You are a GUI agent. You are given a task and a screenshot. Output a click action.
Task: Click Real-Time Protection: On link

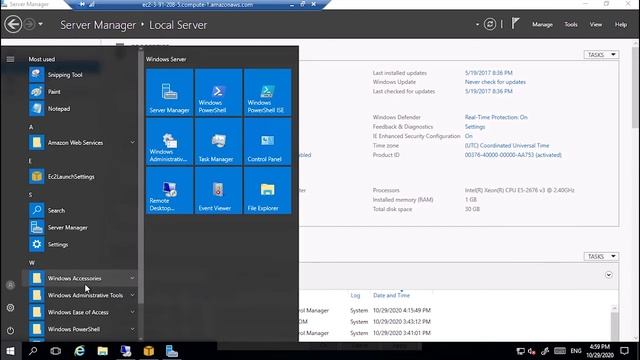click(x=496, y=117)
